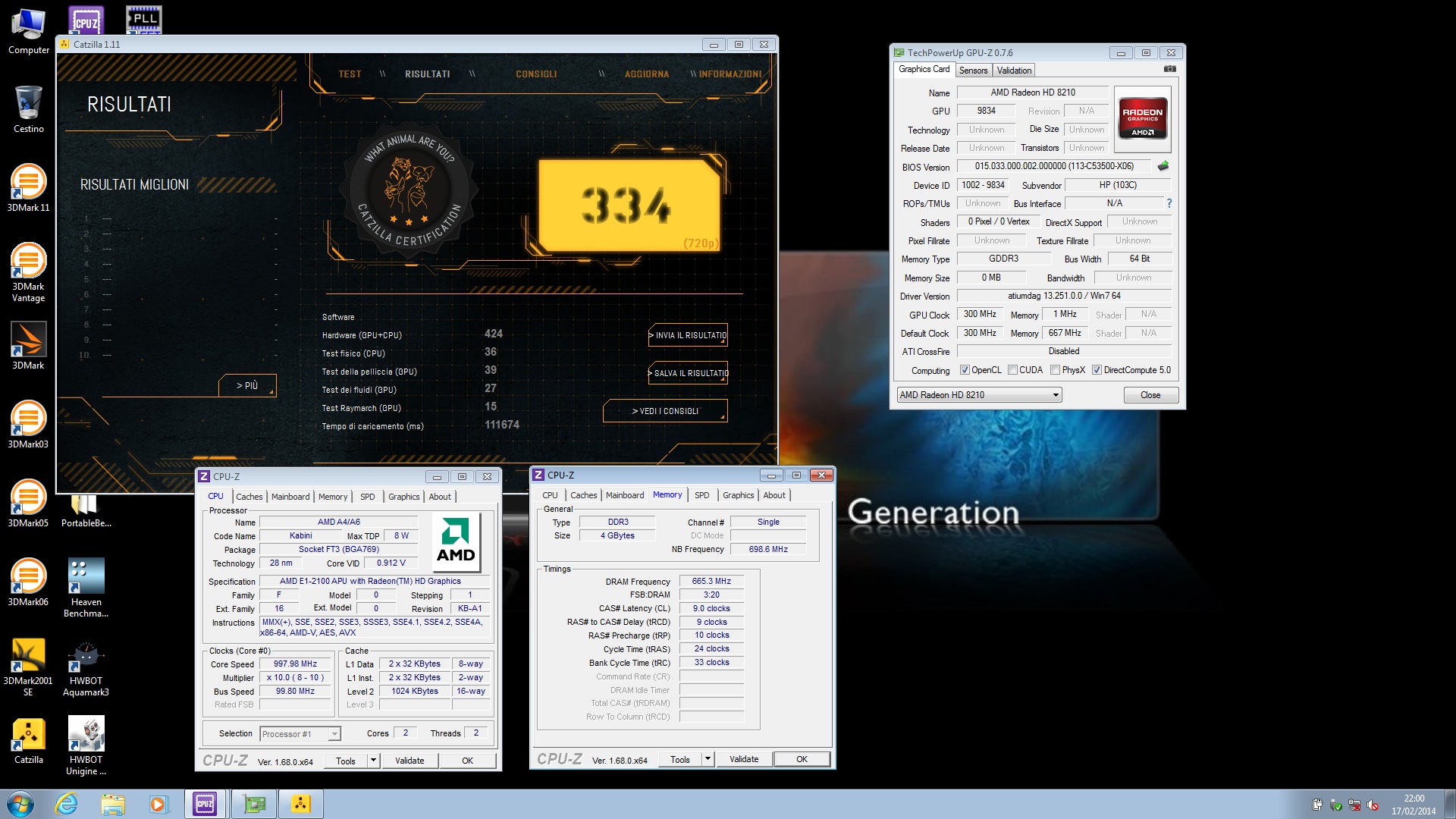Image resolution: width=1456 pixels, height=819 pixels.
Task: Click the BIOS Version field in GPU-Z
Action: [x=1054, y=166]
